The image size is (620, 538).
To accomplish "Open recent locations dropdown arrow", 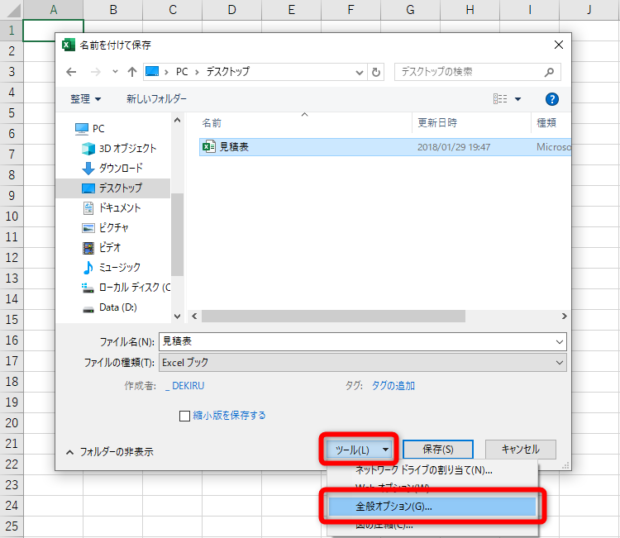I will pos(115,72).
